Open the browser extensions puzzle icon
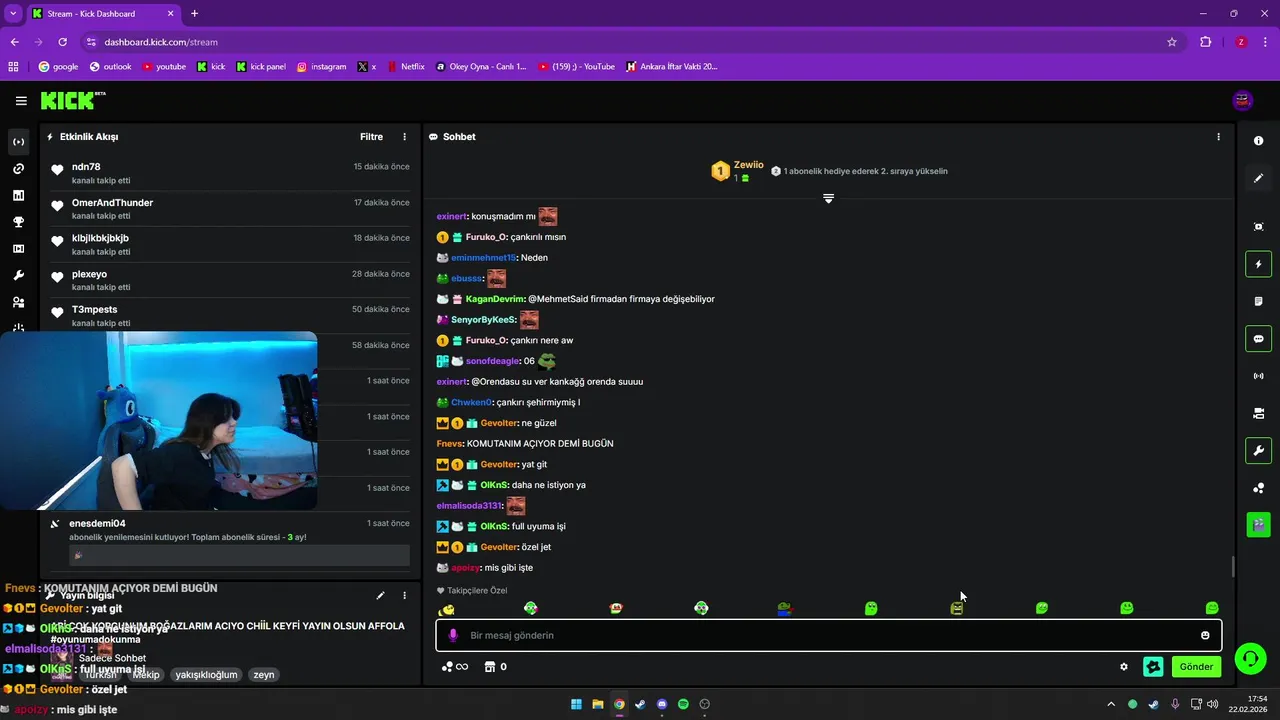This screenshot has height=720, width=1280. (1205, 42)
